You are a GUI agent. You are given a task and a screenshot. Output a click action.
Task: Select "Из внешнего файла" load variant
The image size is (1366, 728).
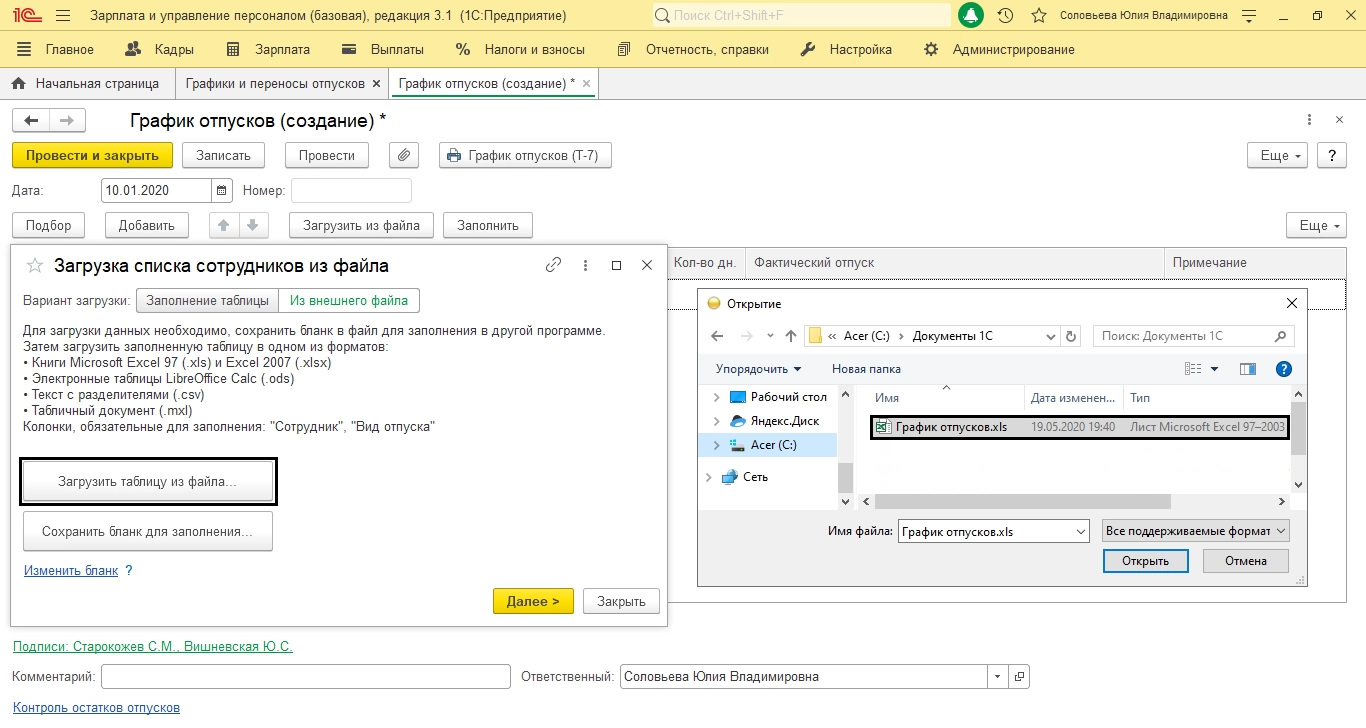[x=349, y=301]
